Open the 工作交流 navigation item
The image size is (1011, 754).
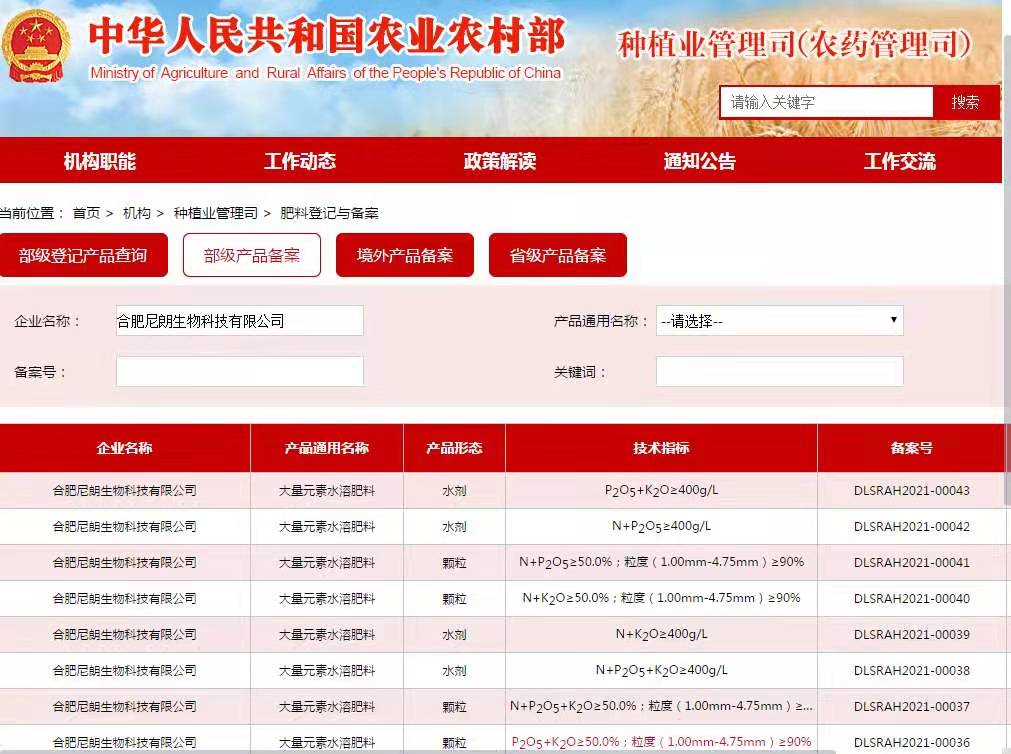(900, 161)
